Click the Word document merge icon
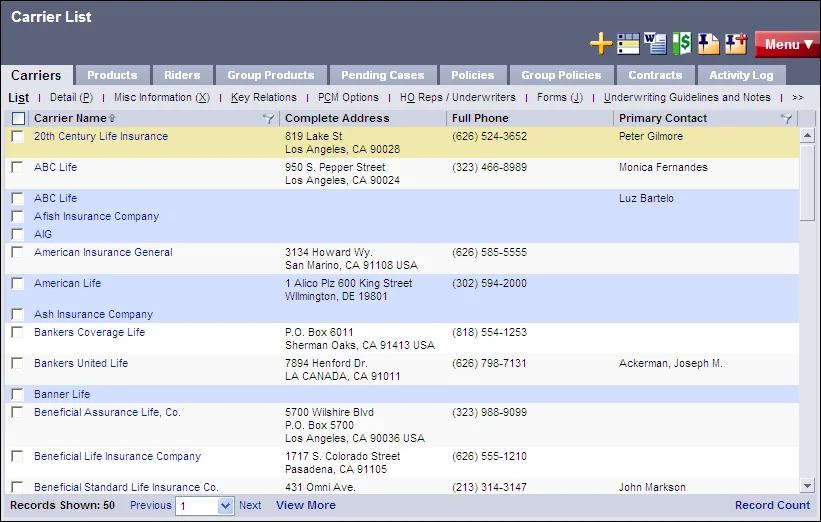Screen dimensions: 821x522 tap(655, 43)
